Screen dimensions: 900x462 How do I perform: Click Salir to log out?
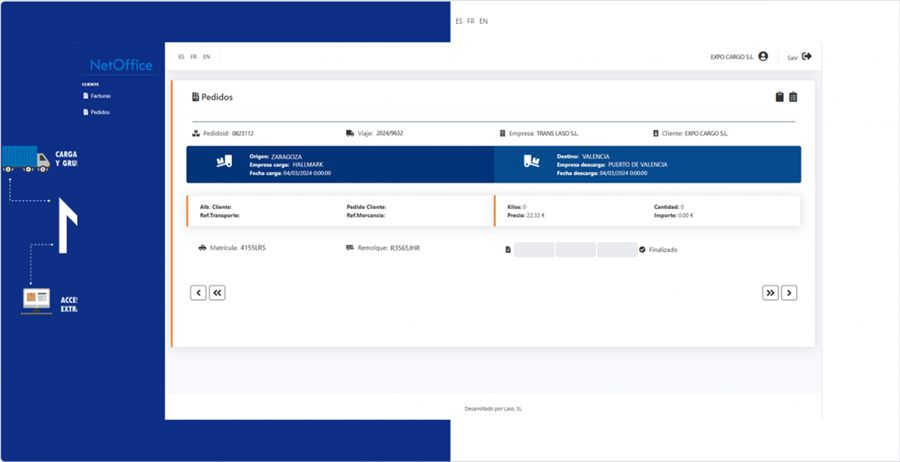793,57
